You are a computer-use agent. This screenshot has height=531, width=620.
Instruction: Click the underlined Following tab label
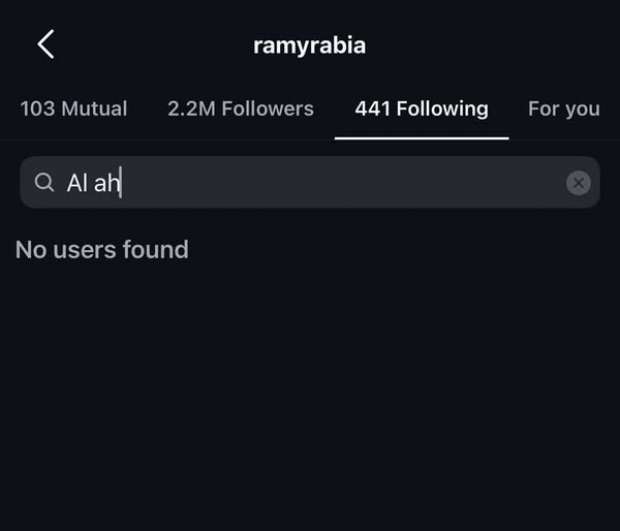421,109
